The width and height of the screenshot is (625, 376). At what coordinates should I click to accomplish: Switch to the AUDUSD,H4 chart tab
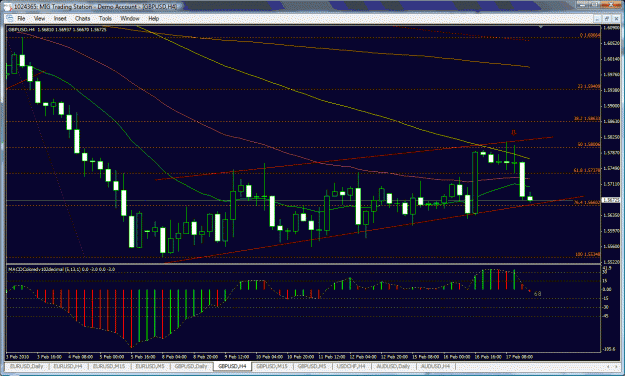click(x=435, y=366)
